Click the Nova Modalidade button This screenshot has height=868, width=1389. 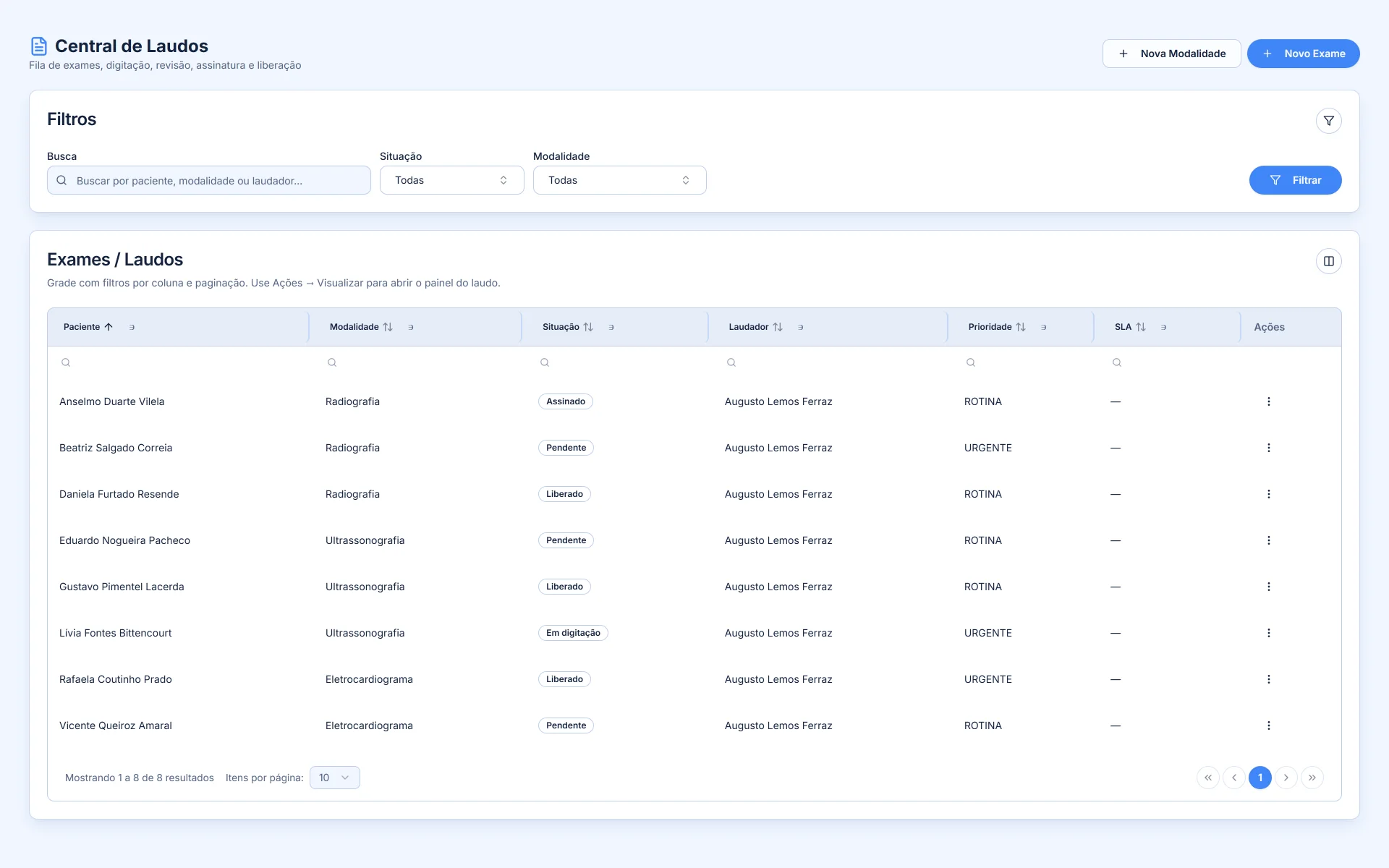(1171, 54)
